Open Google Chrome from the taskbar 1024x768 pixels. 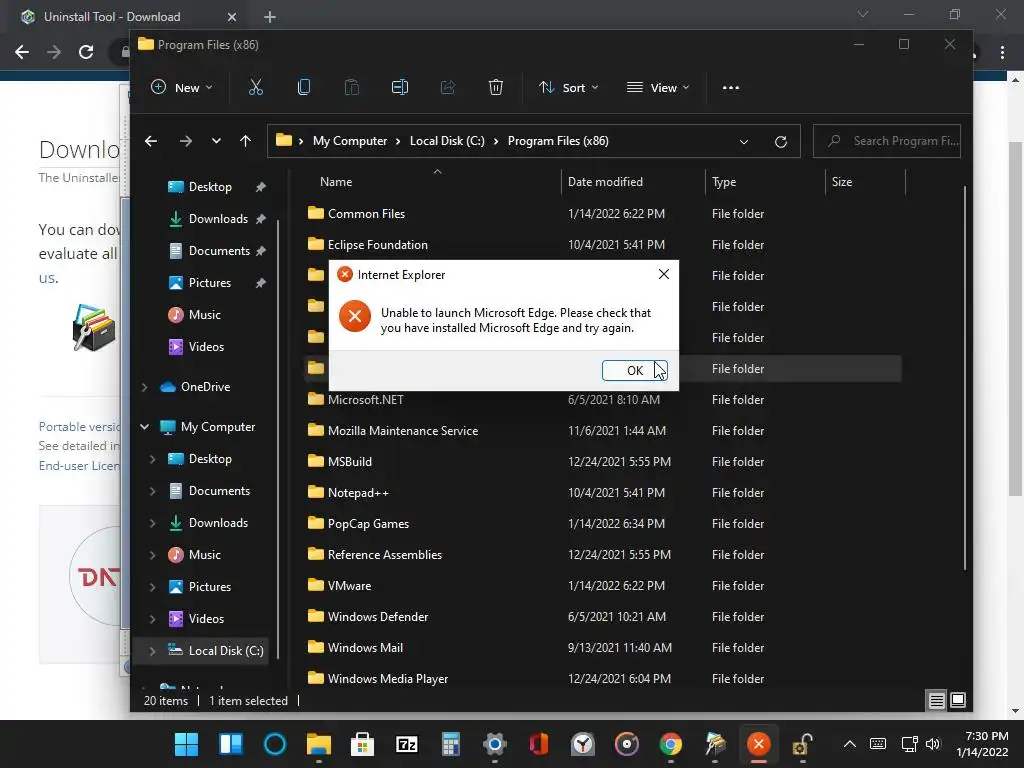pos(671,744)
